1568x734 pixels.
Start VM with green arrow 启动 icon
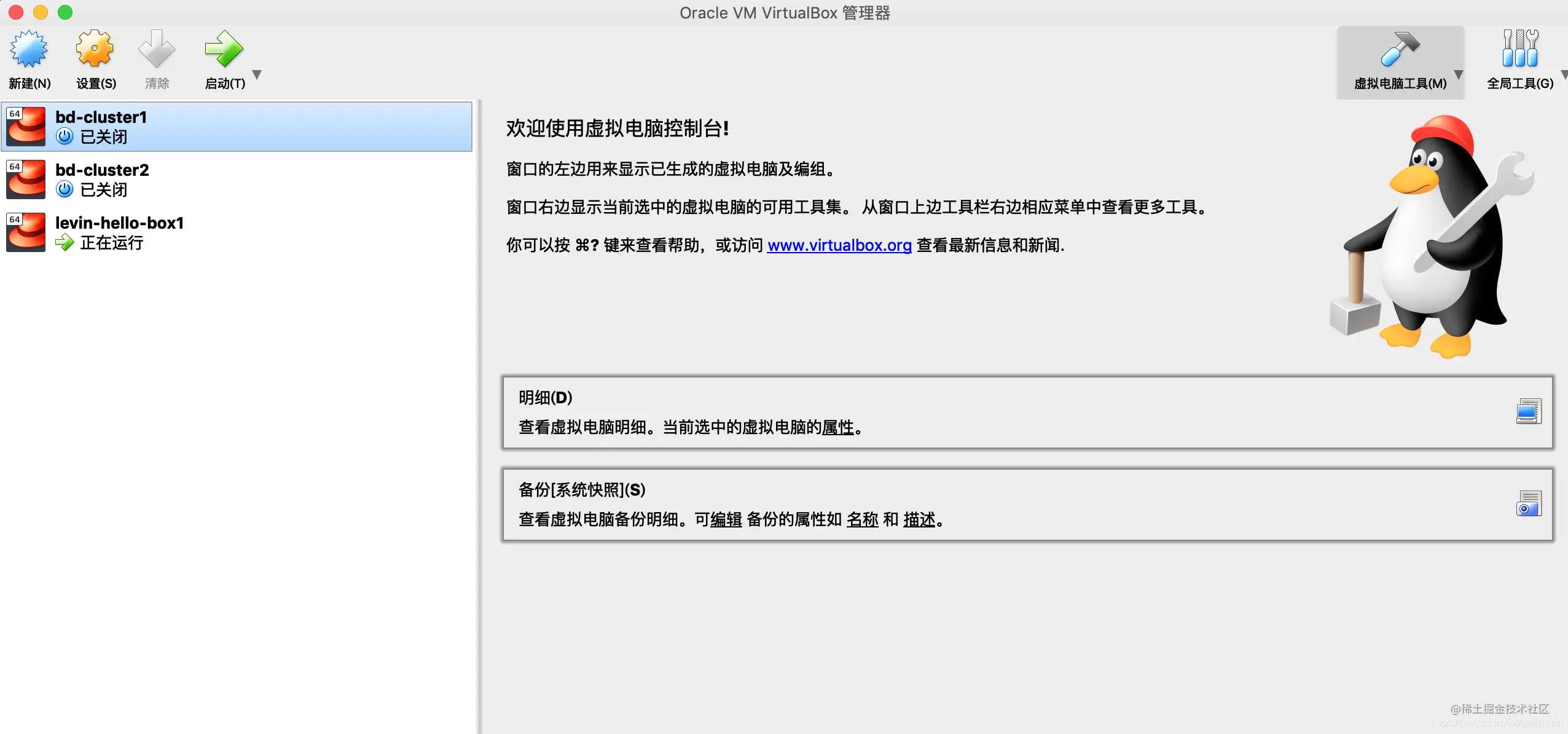pyautogui.click(x=224, y=49)
